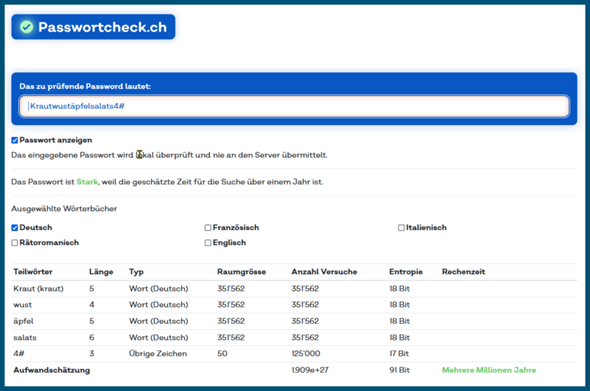Click into the password input field

(x=294, y=106)
